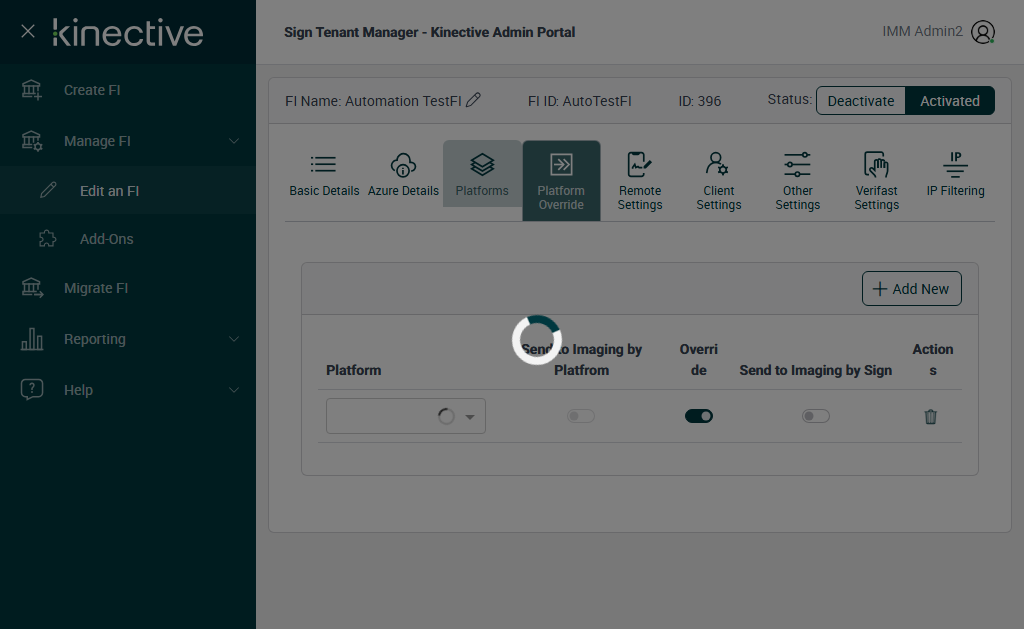Toggle Send to Imaging by Sign switch

[x=816, y=416]
